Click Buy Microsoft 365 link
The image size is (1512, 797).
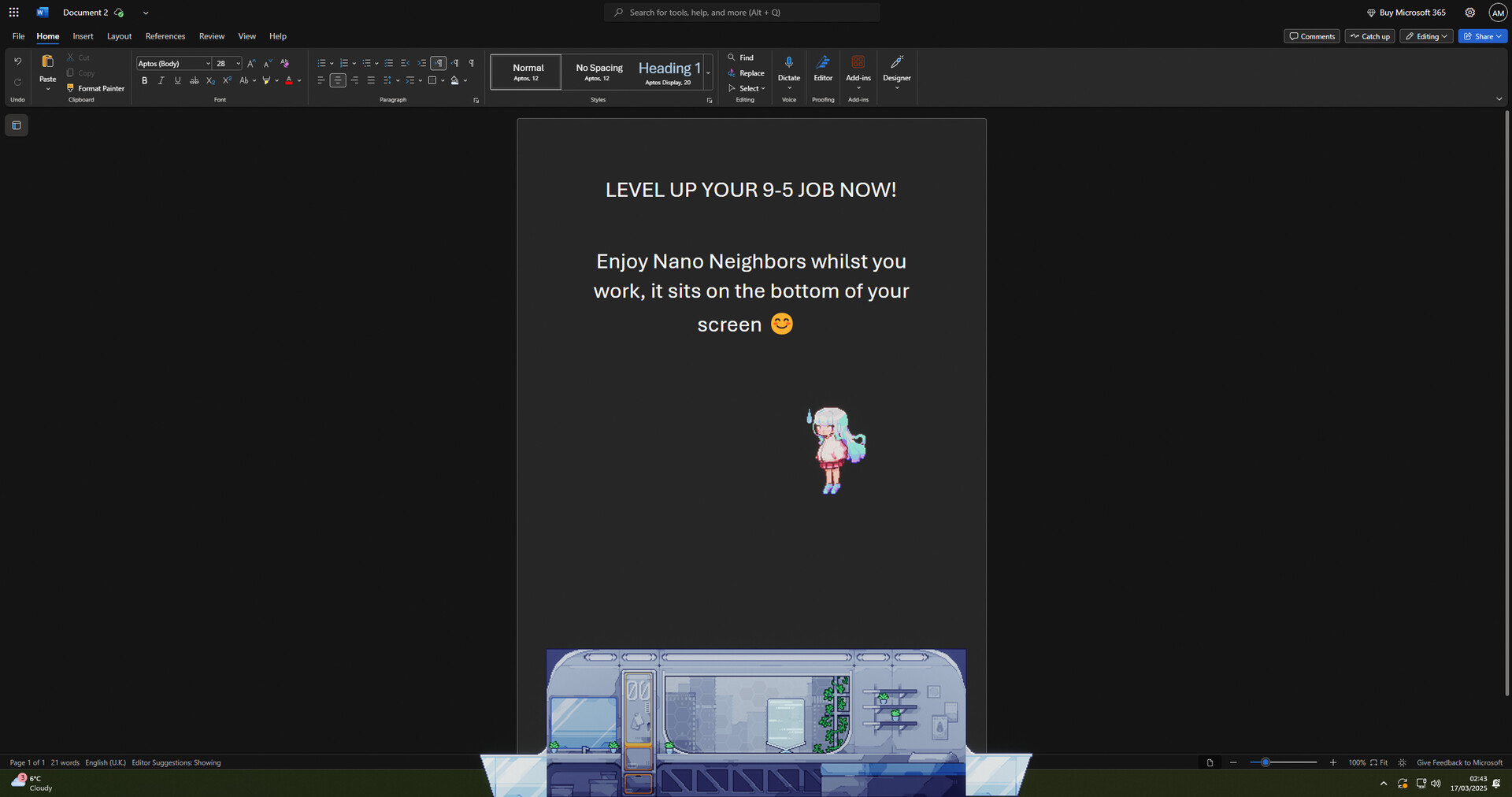[1406, 13]
